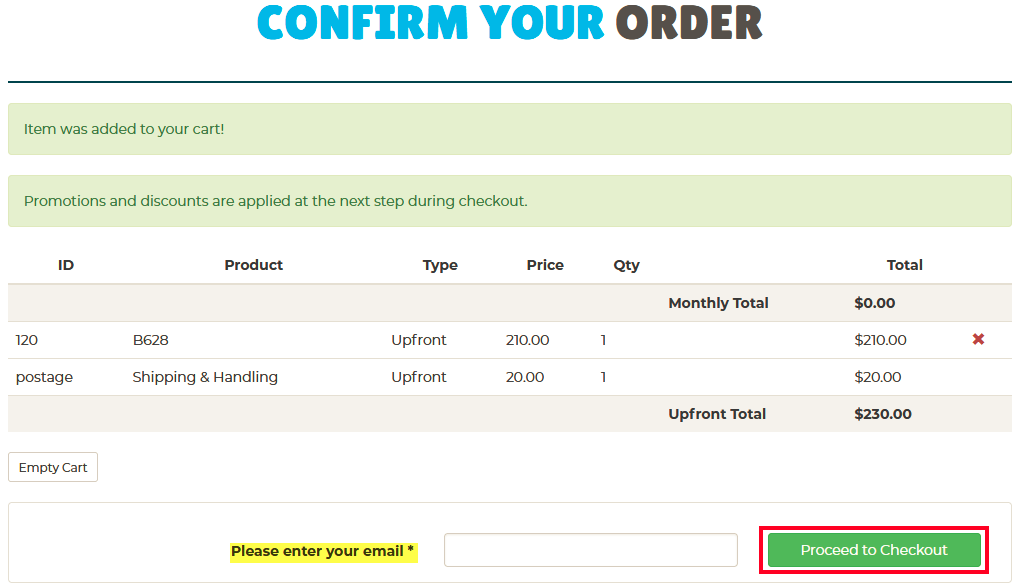Click the Price column header
This screenshot has width=1016, height=588.
pyautogui.click(x=545, y=265)
